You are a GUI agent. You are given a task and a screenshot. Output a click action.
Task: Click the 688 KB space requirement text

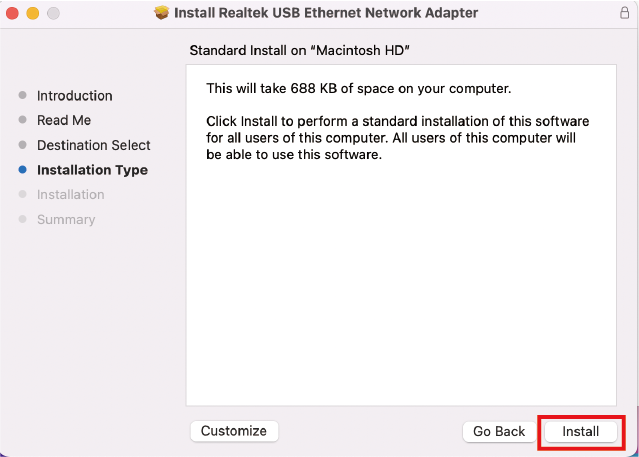[358, 89]
